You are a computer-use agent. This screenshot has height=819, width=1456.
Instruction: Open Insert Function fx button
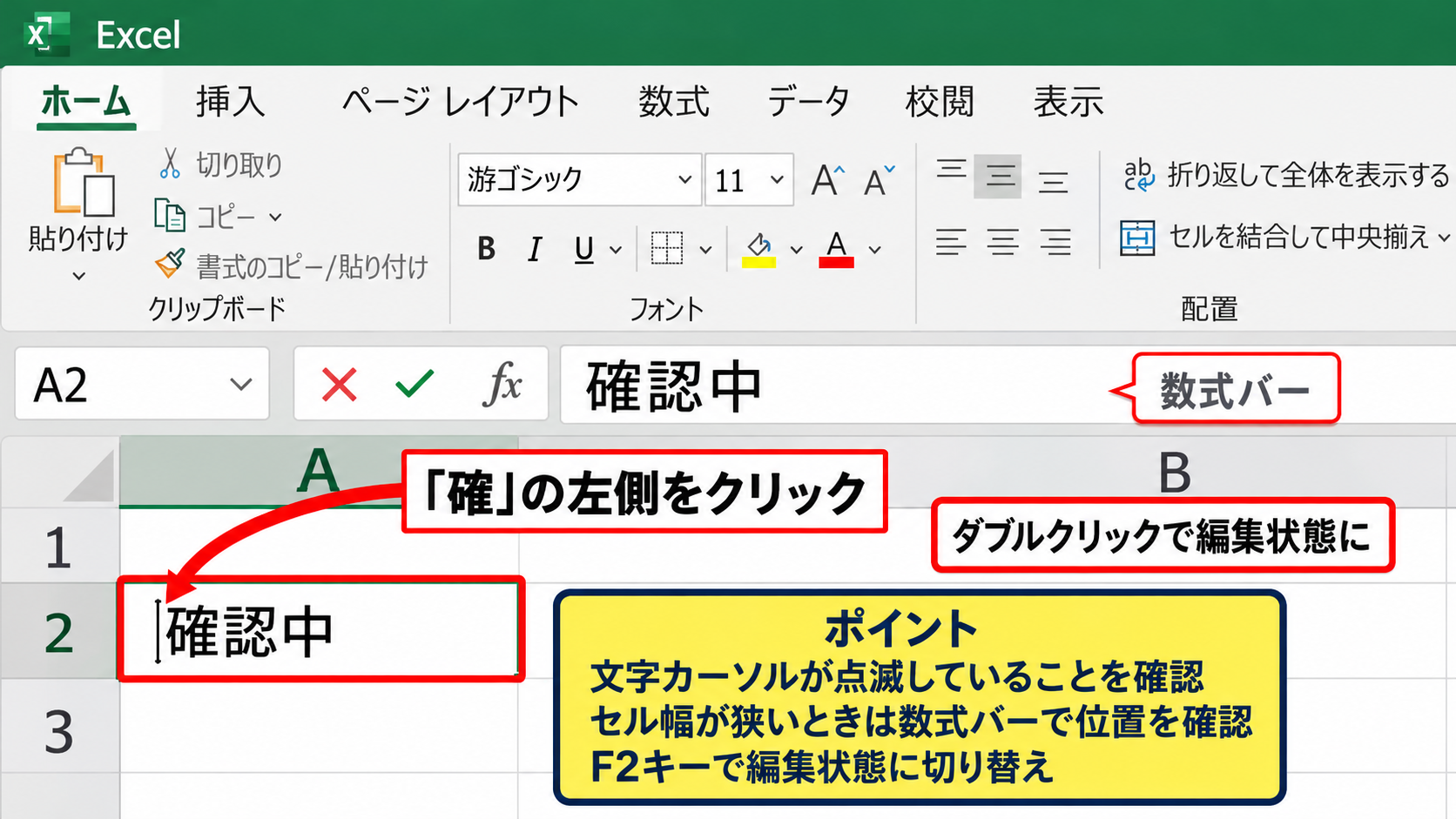503,383
